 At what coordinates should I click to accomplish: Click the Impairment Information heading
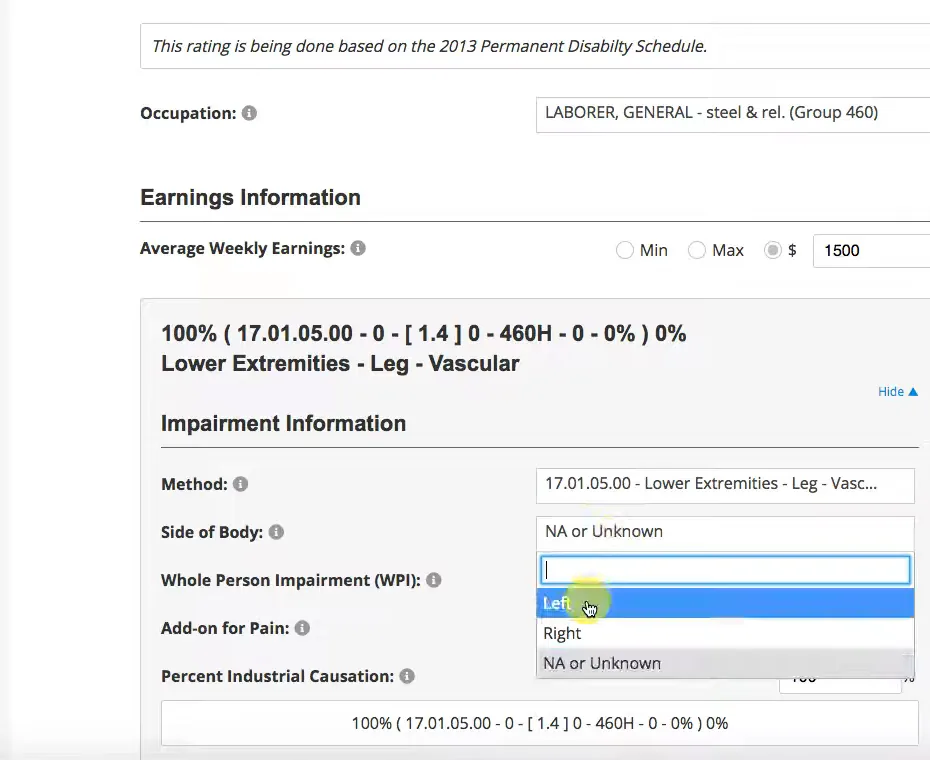click(284, 424)
